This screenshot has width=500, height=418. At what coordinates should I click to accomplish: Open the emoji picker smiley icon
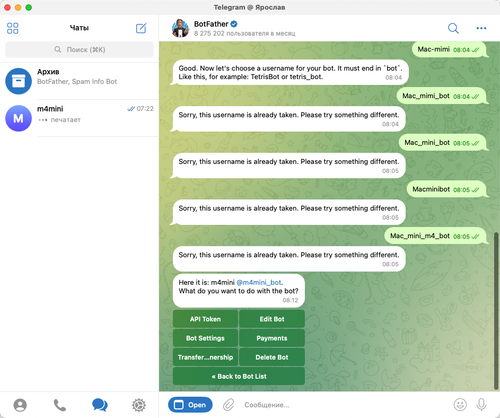coord(460,405)
